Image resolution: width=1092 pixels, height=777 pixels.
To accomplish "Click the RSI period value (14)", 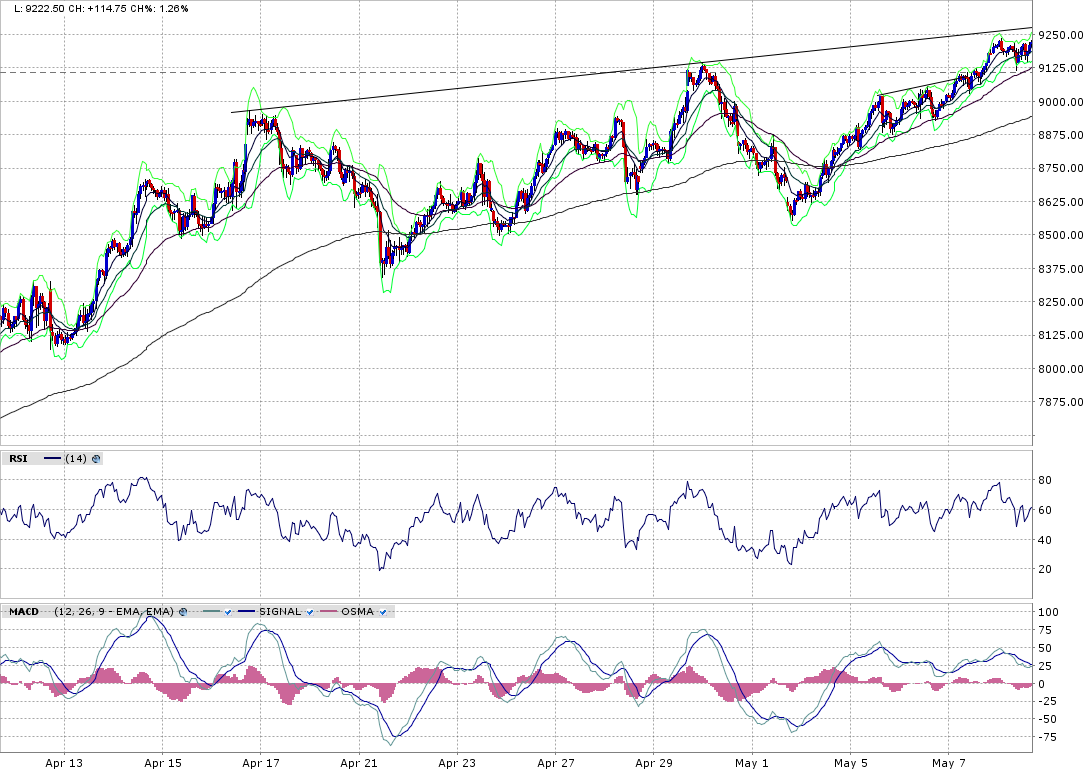I will (x=75, y=459).
